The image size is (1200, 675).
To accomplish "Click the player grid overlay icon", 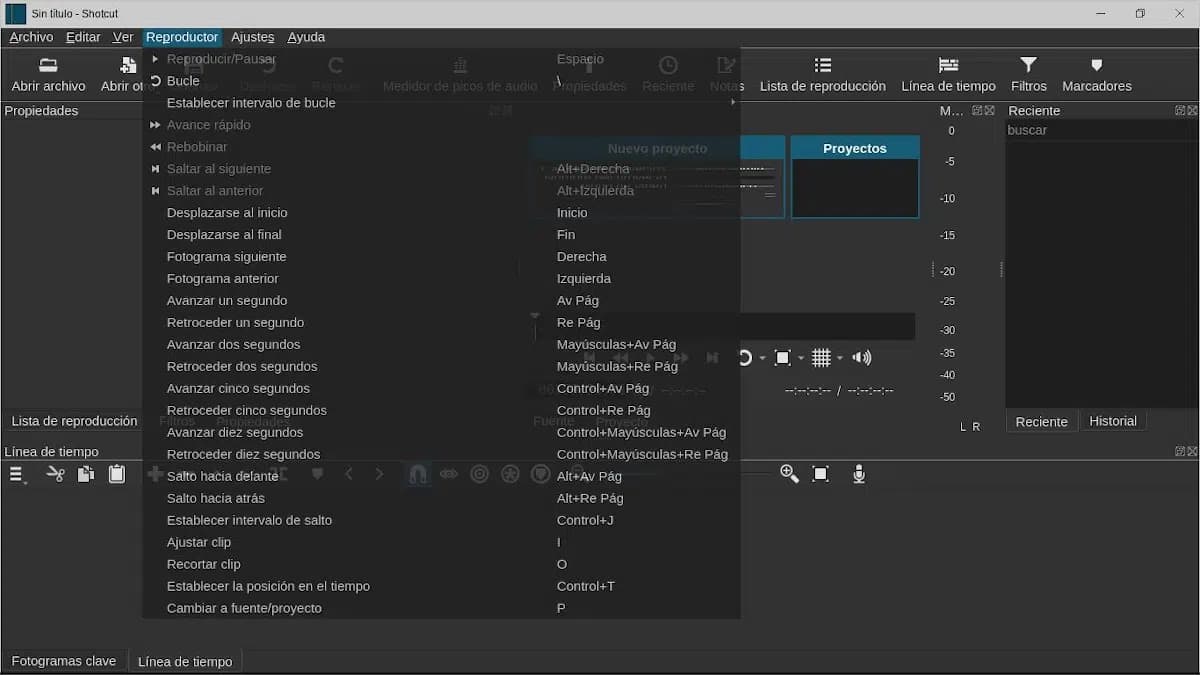I will click(821, 358).
